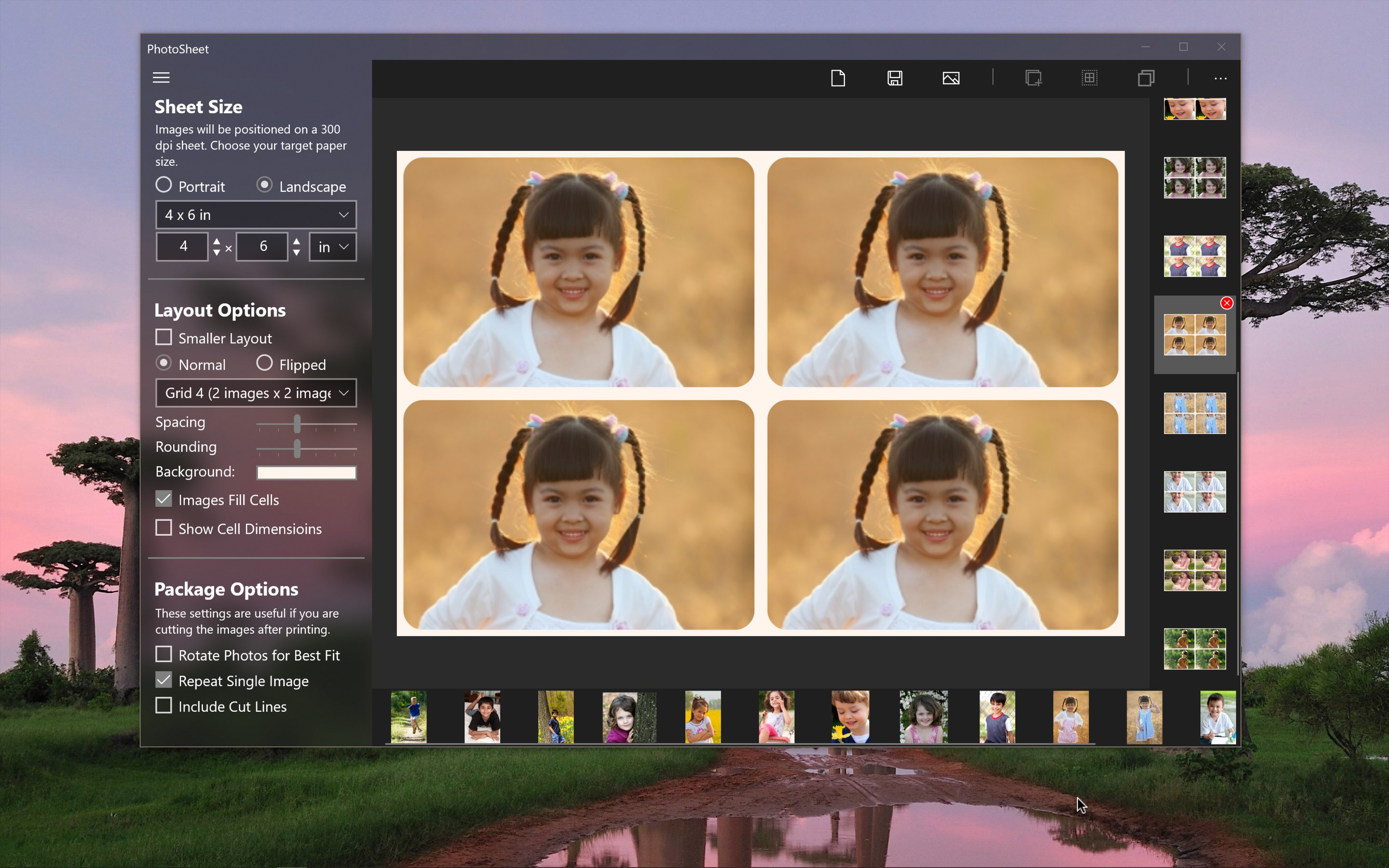Click the add picture icon in toolbar

(951, 78)
